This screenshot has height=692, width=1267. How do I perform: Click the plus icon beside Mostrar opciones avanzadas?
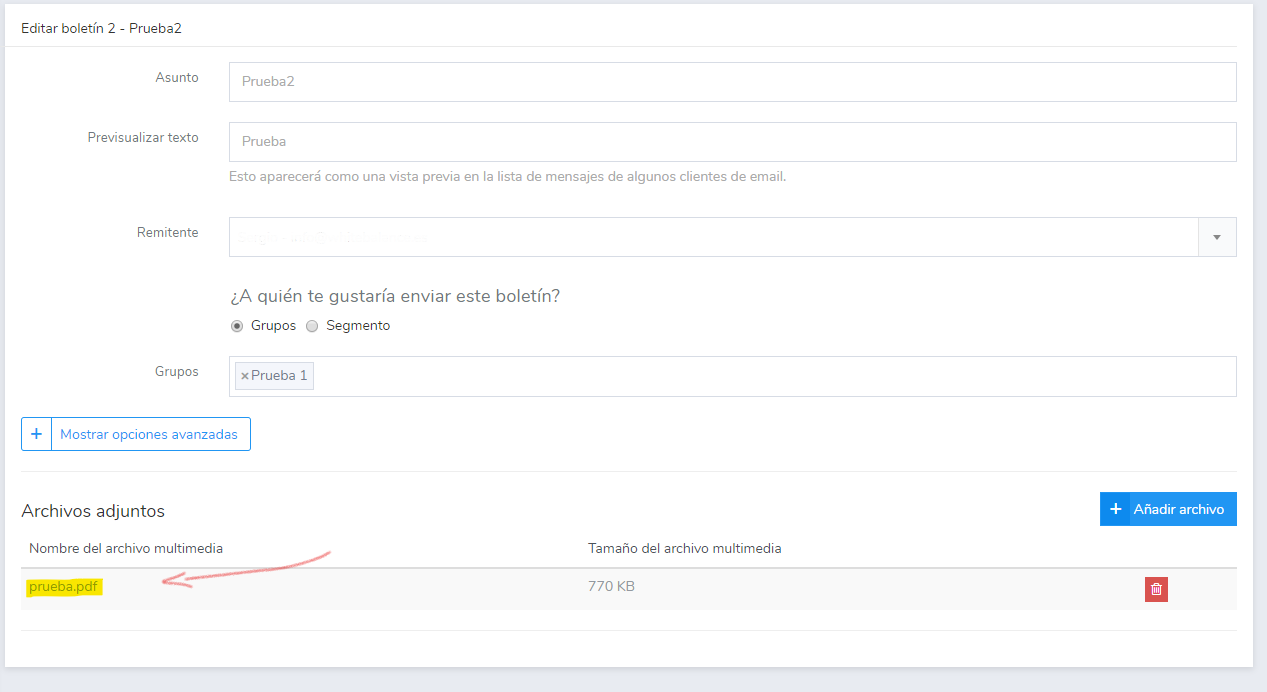click(x=36, y=434)
